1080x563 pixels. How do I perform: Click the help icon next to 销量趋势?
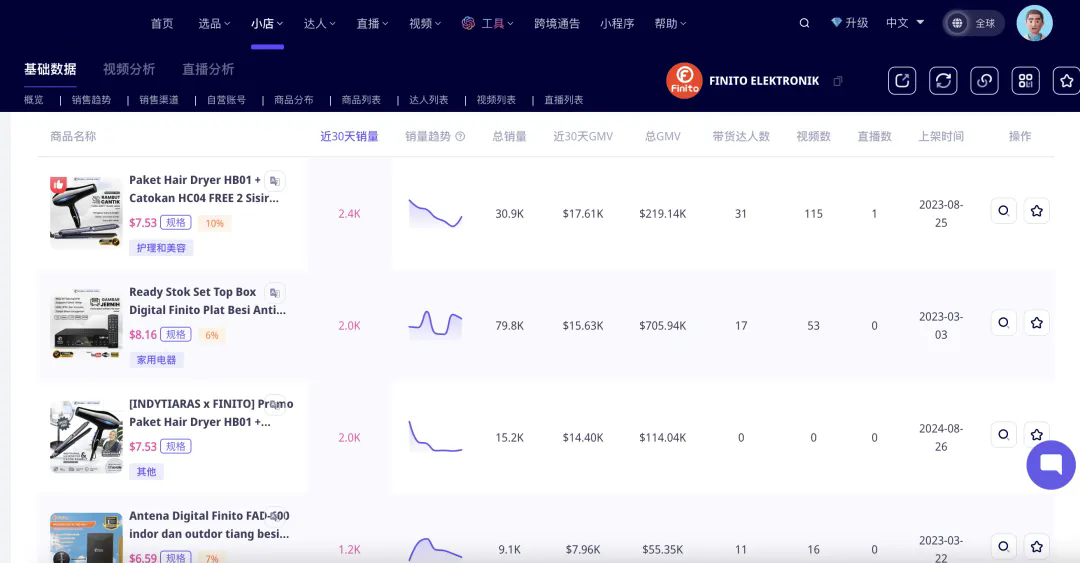(x=460, y=136)
